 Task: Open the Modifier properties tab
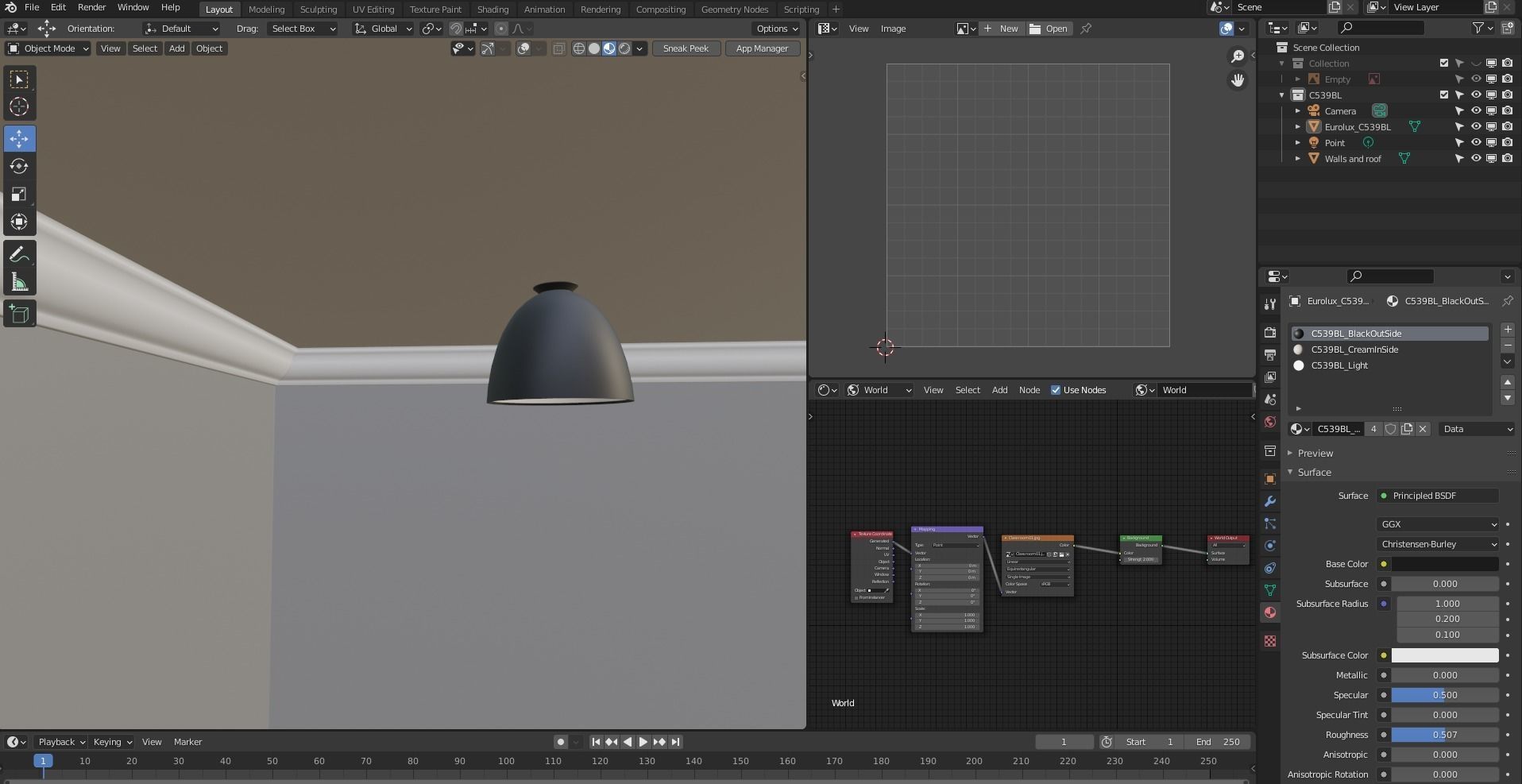(1270, 501)
